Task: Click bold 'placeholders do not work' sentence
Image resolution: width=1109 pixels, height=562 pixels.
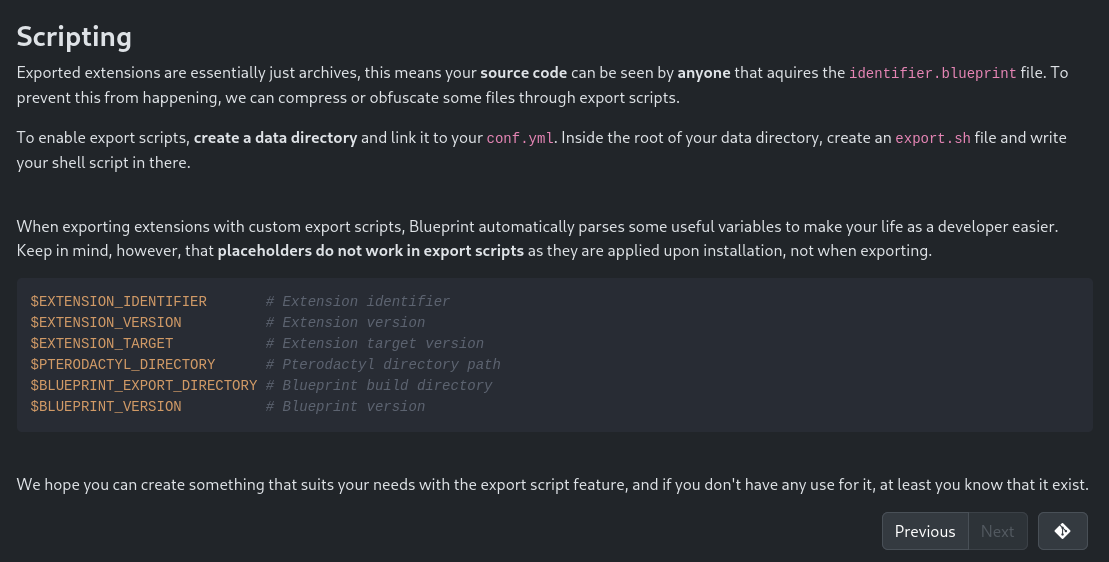Action: 371,251
